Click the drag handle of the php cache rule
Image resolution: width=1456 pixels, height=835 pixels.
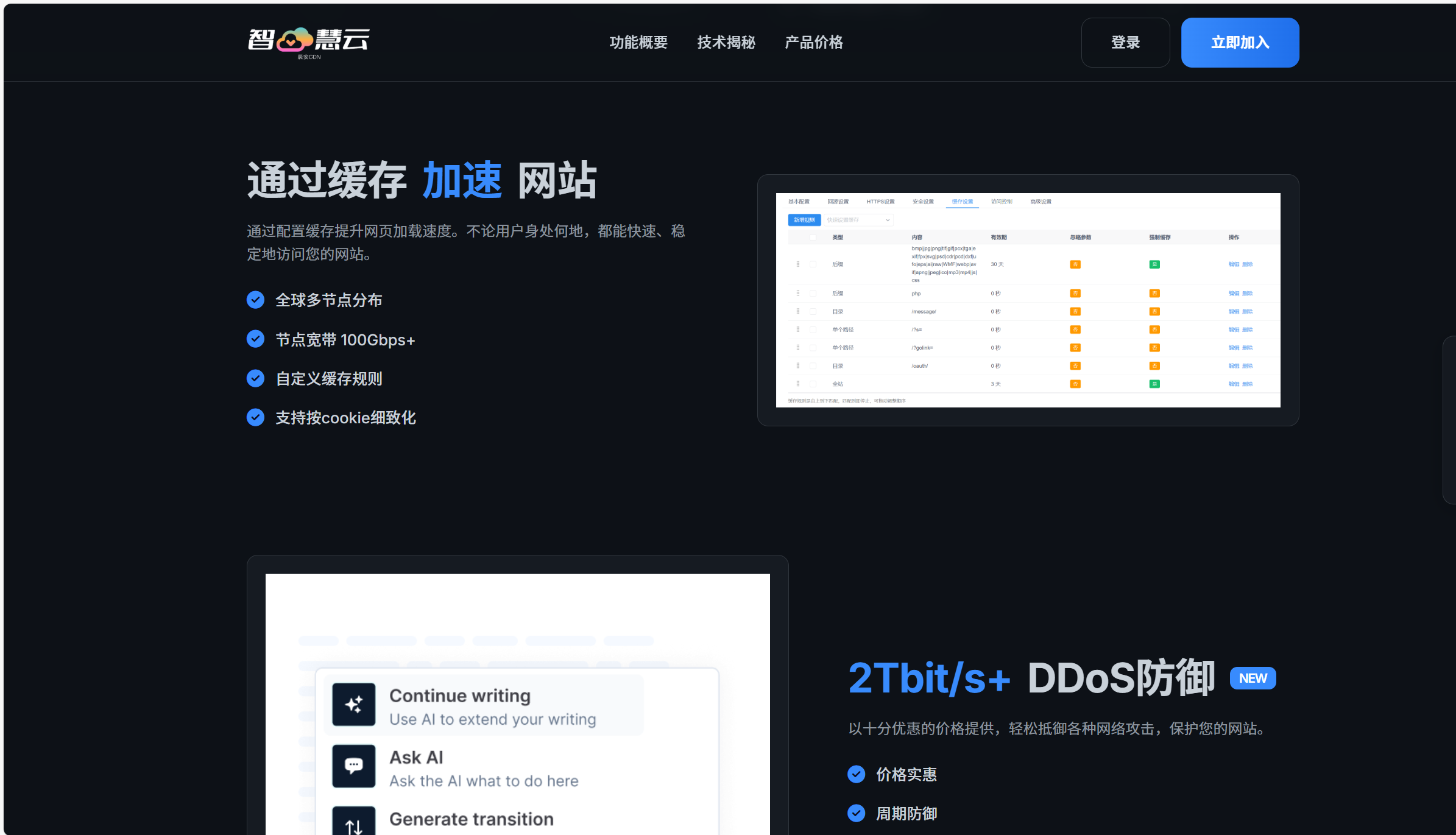(798, 294)
